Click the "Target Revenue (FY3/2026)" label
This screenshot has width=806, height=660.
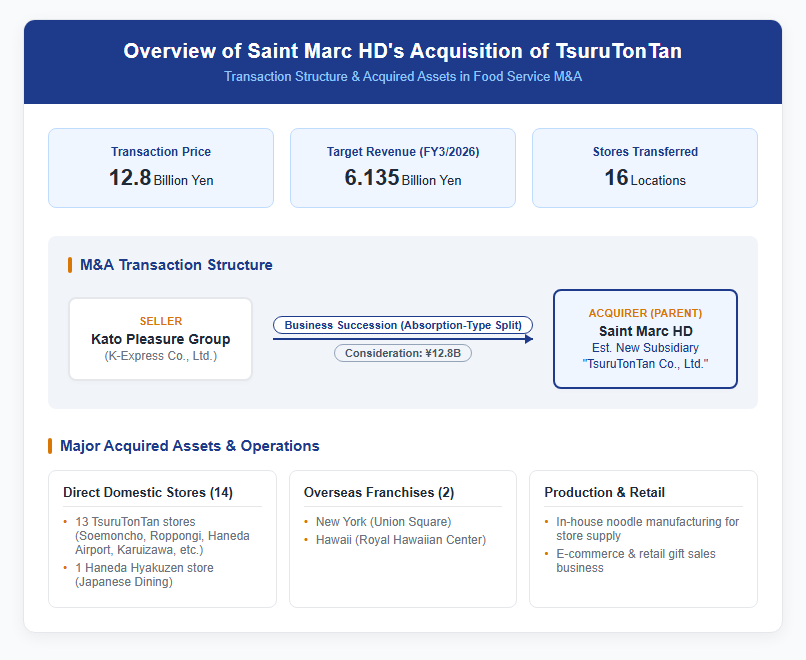coord(403,152)
